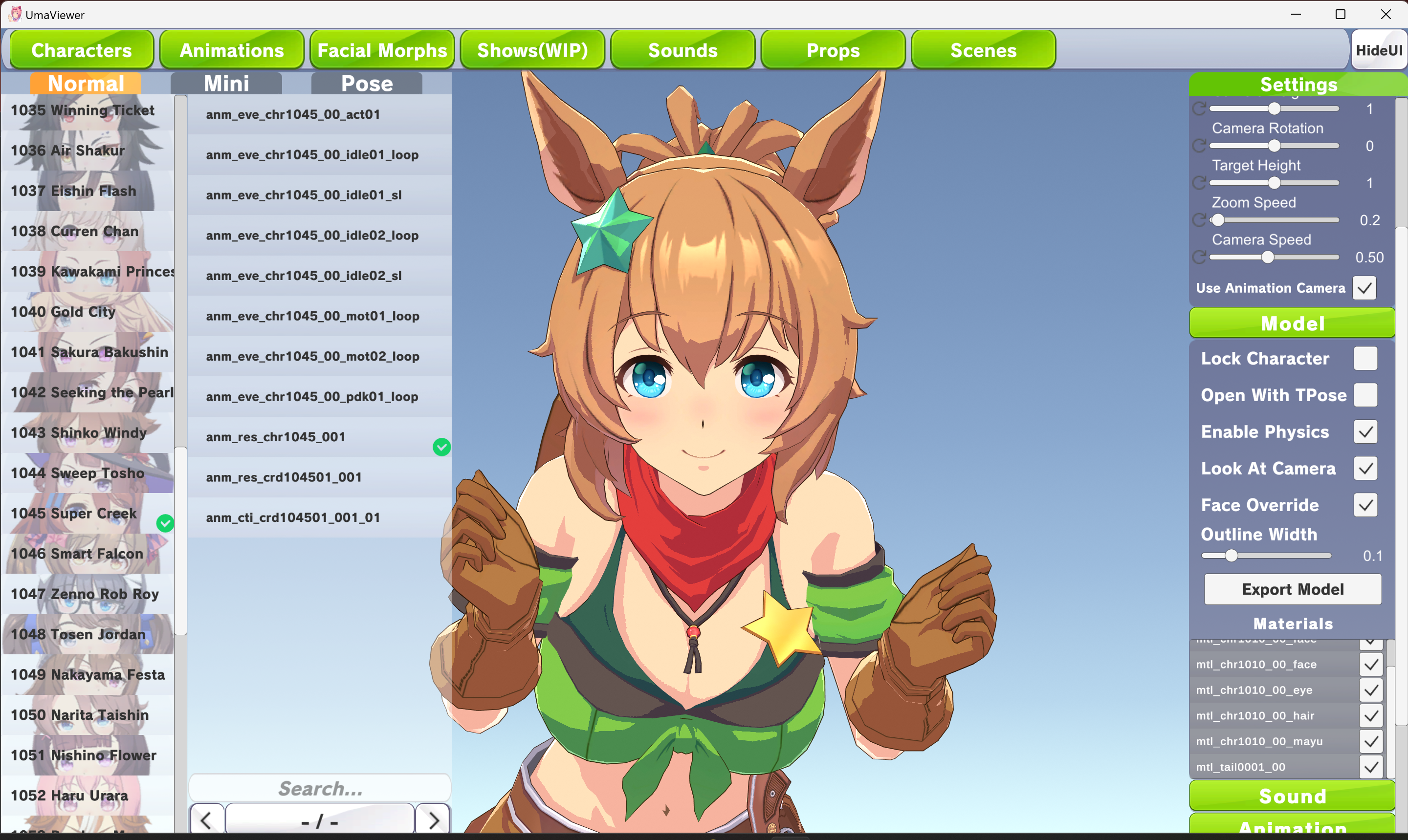Select the Pose sub-tab
This screenshot has height=840, width=1408.
[x=367, y=84]
